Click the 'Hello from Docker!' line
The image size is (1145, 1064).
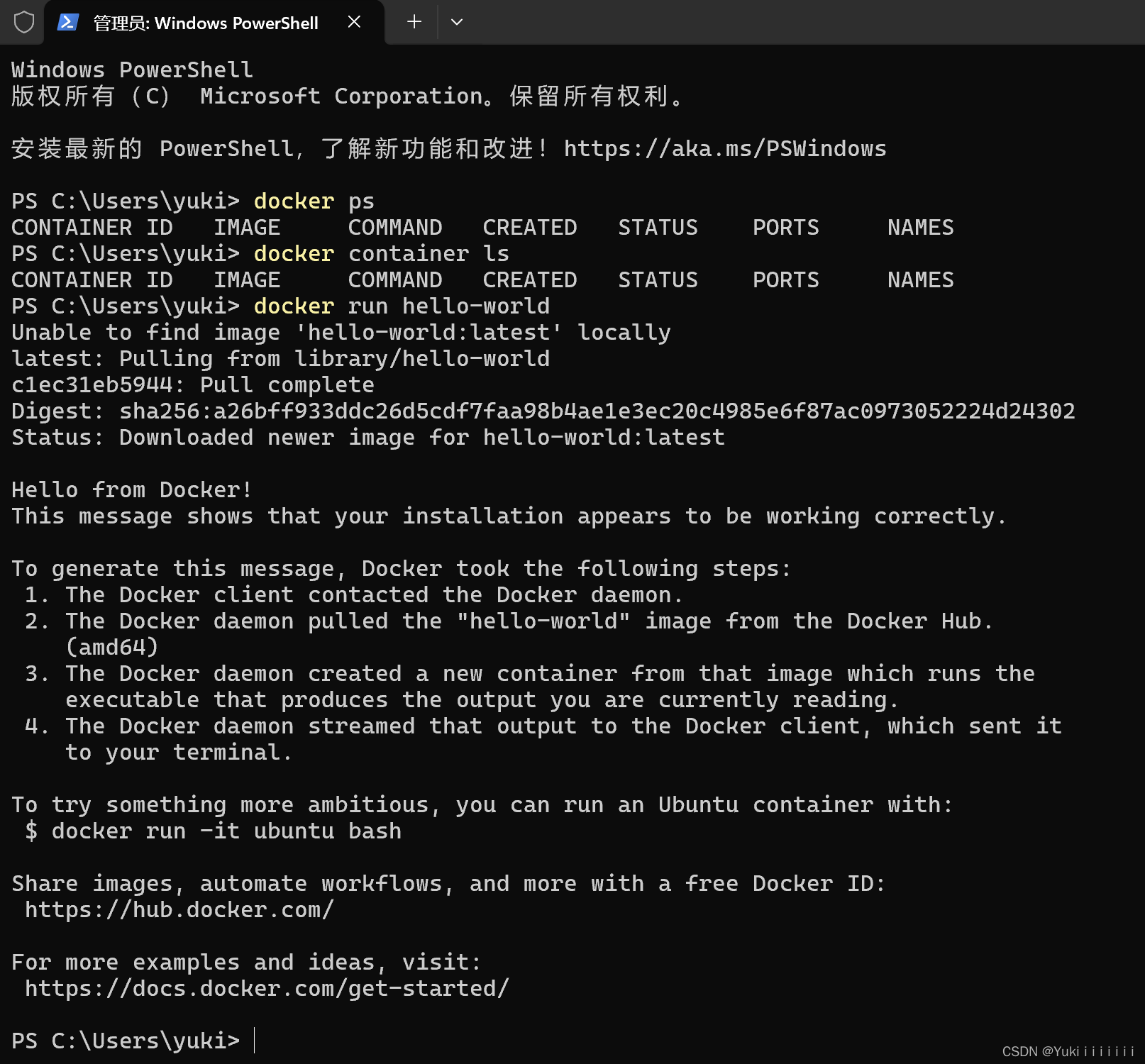[132, 490]
